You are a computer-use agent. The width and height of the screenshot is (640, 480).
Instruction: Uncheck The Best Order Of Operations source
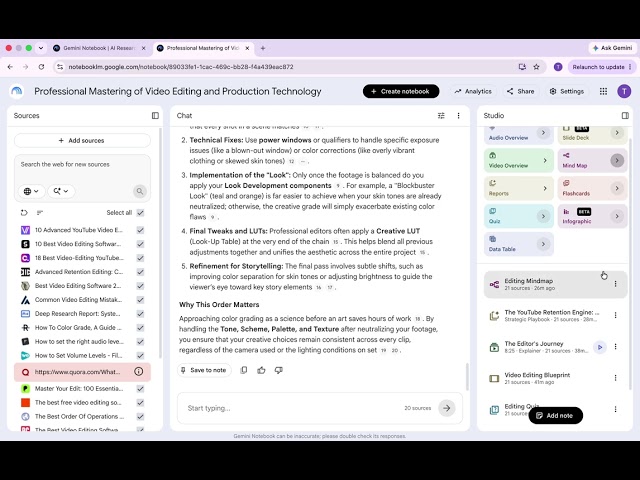click(x=140, y=417)
